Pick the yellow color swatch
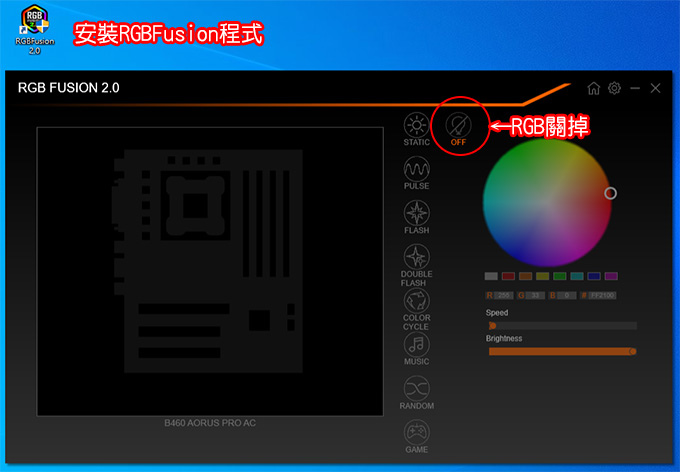Viewport: 680px width, 472px height. click(x=543, y=276)
